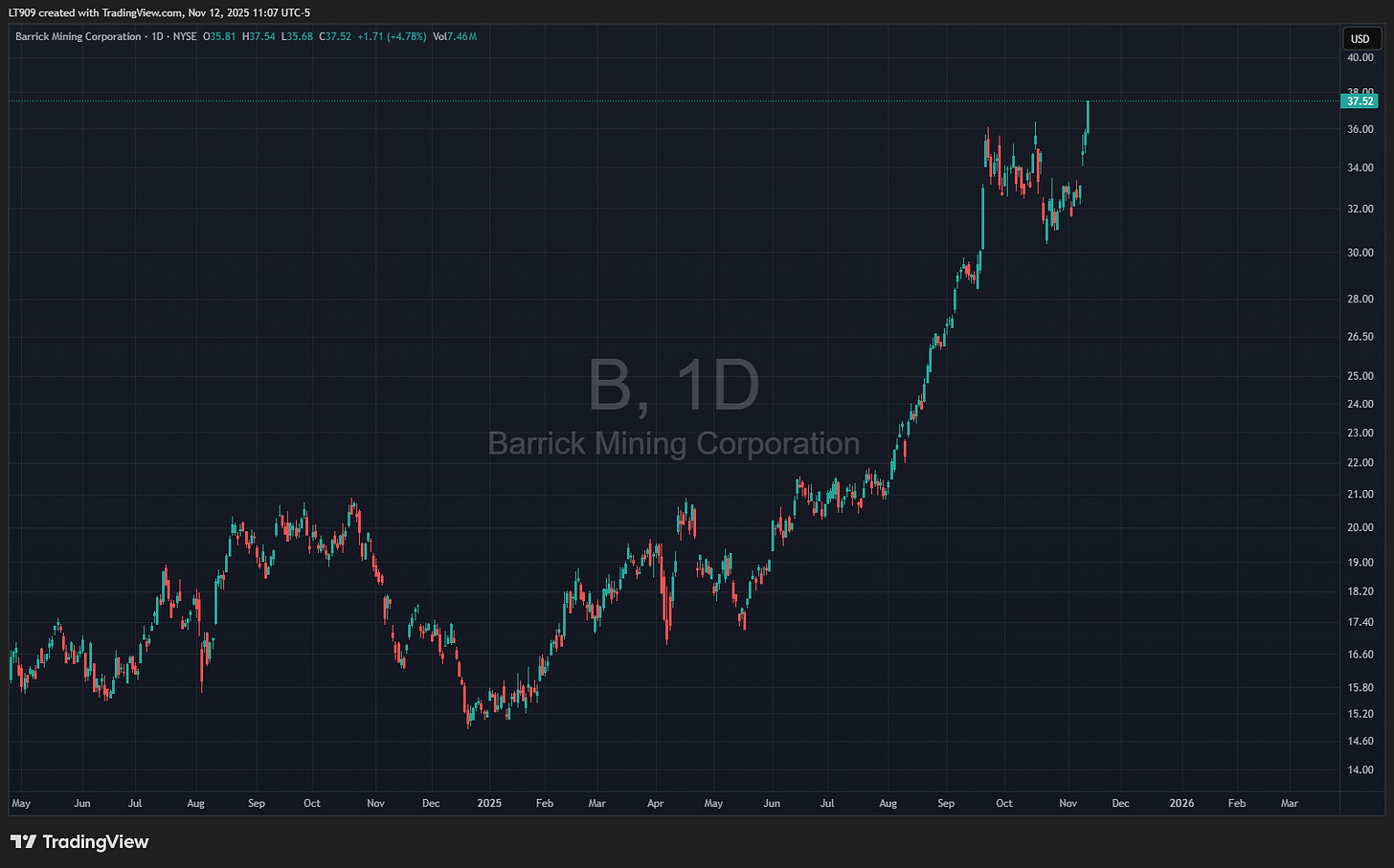Click the 40.00 price axis label
Viewport: 1394px width, 868px height.
point(1360,57)
